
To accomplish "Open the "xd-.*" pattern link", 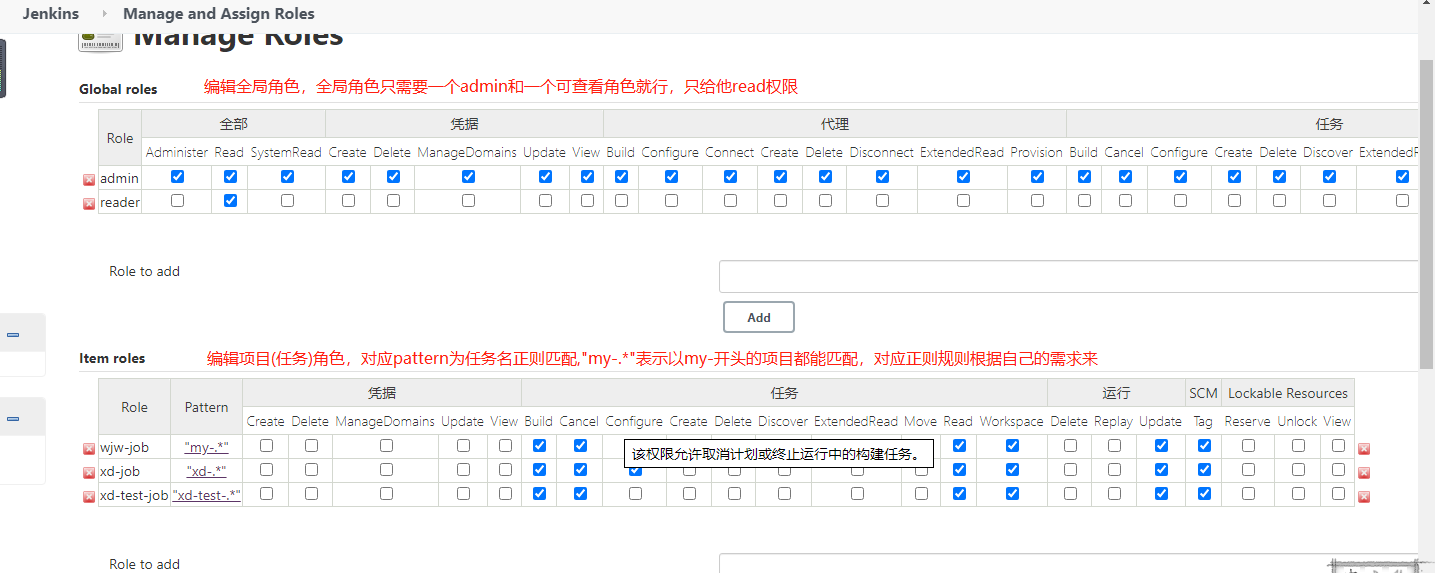I will [x=206, y=471].
